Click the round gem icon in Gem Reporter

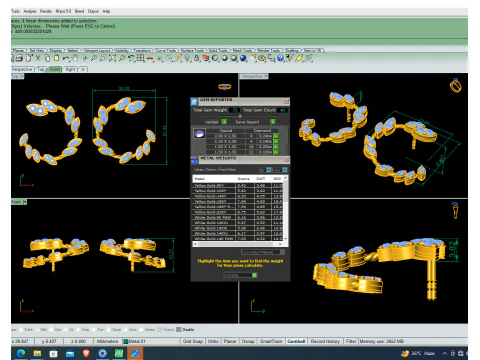click(x=199, y=134)
